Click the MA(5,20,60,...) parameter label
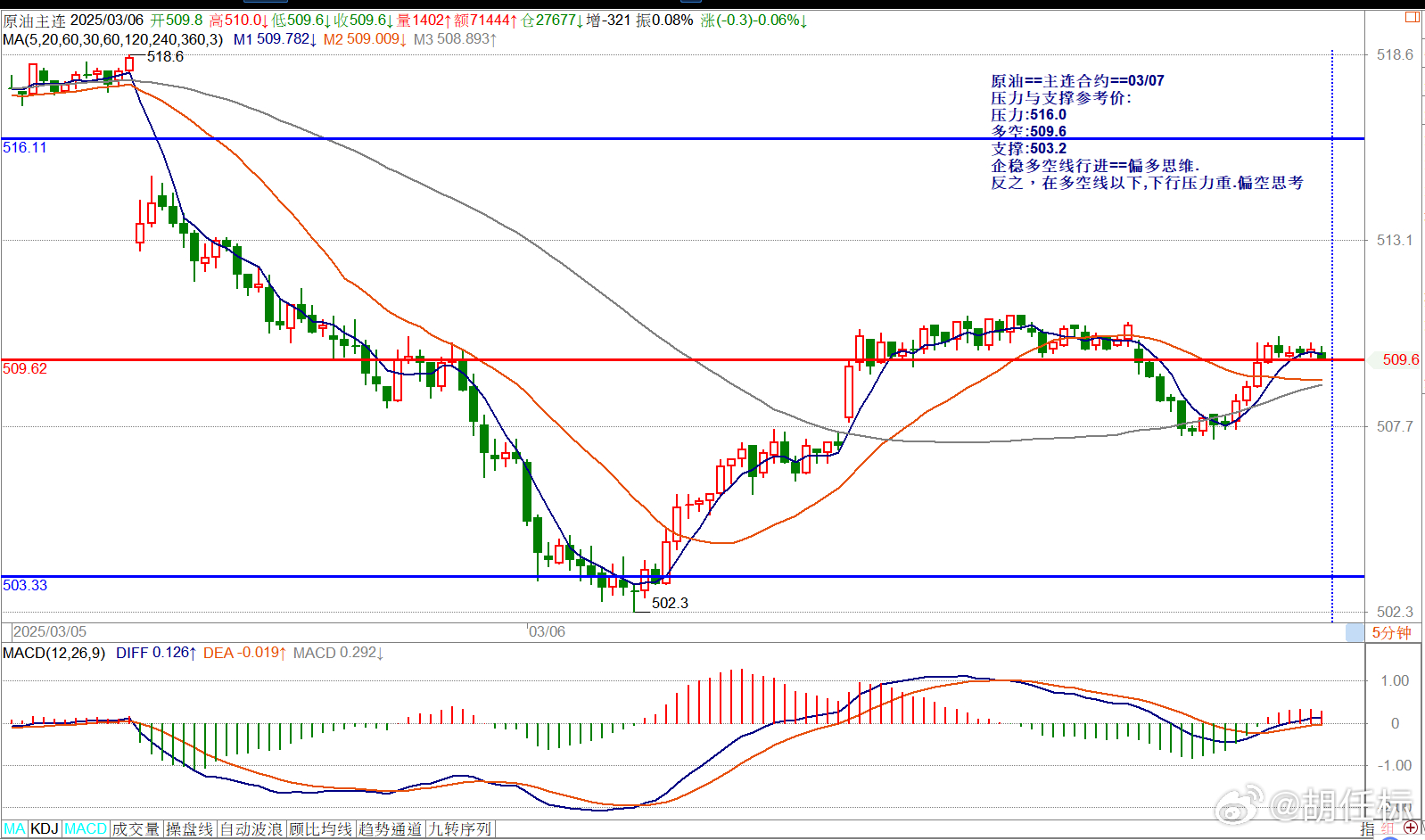1425x840 pixels. (112, 39)
